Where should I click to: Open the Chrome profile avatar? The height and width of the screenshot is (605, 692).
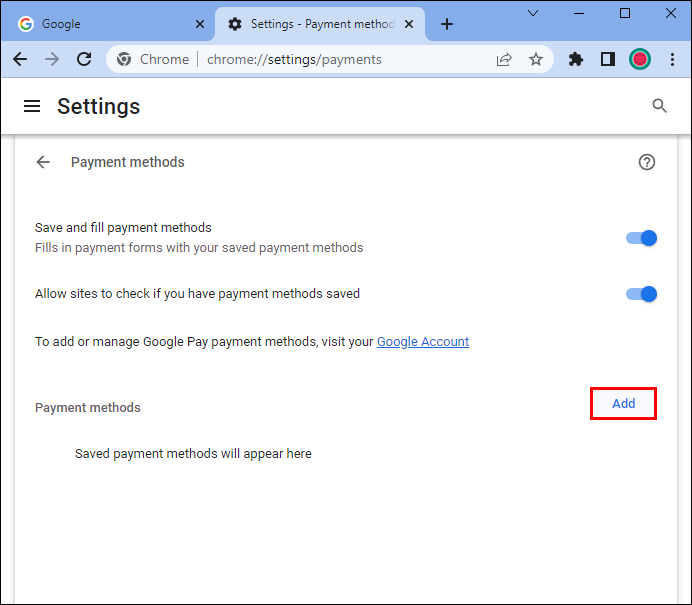tap(640, 59)
